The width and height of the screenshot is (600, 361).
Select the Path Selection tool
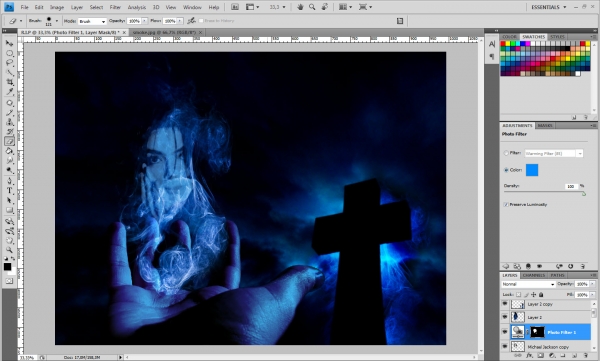pos(9,200)
